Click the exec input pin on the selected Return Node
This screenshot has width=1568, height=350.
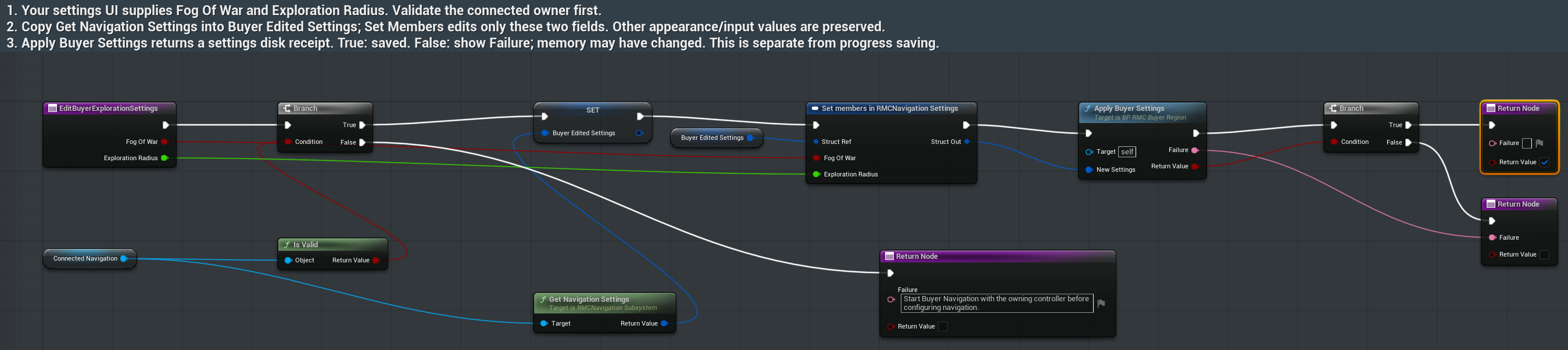click(1492, 125)
